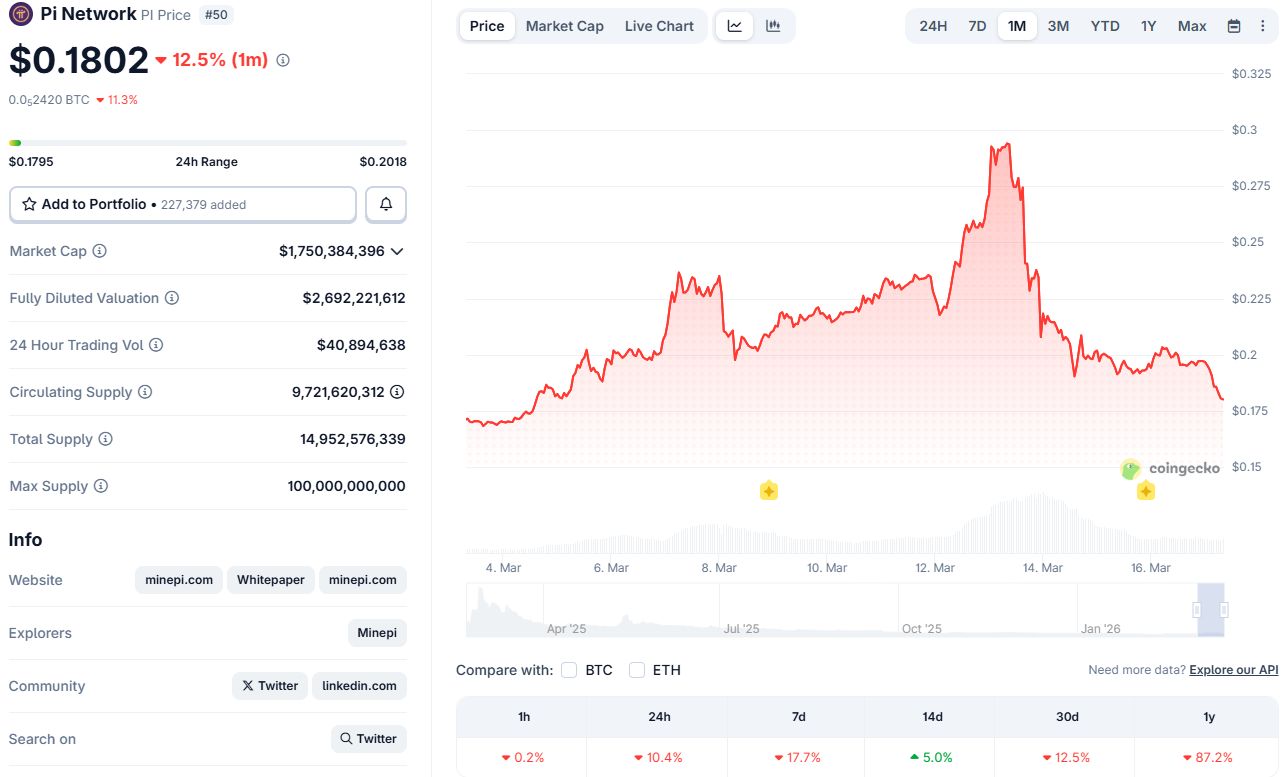Click the info icon beside Market Cap

pyautogui.click(x=100, y=251)
